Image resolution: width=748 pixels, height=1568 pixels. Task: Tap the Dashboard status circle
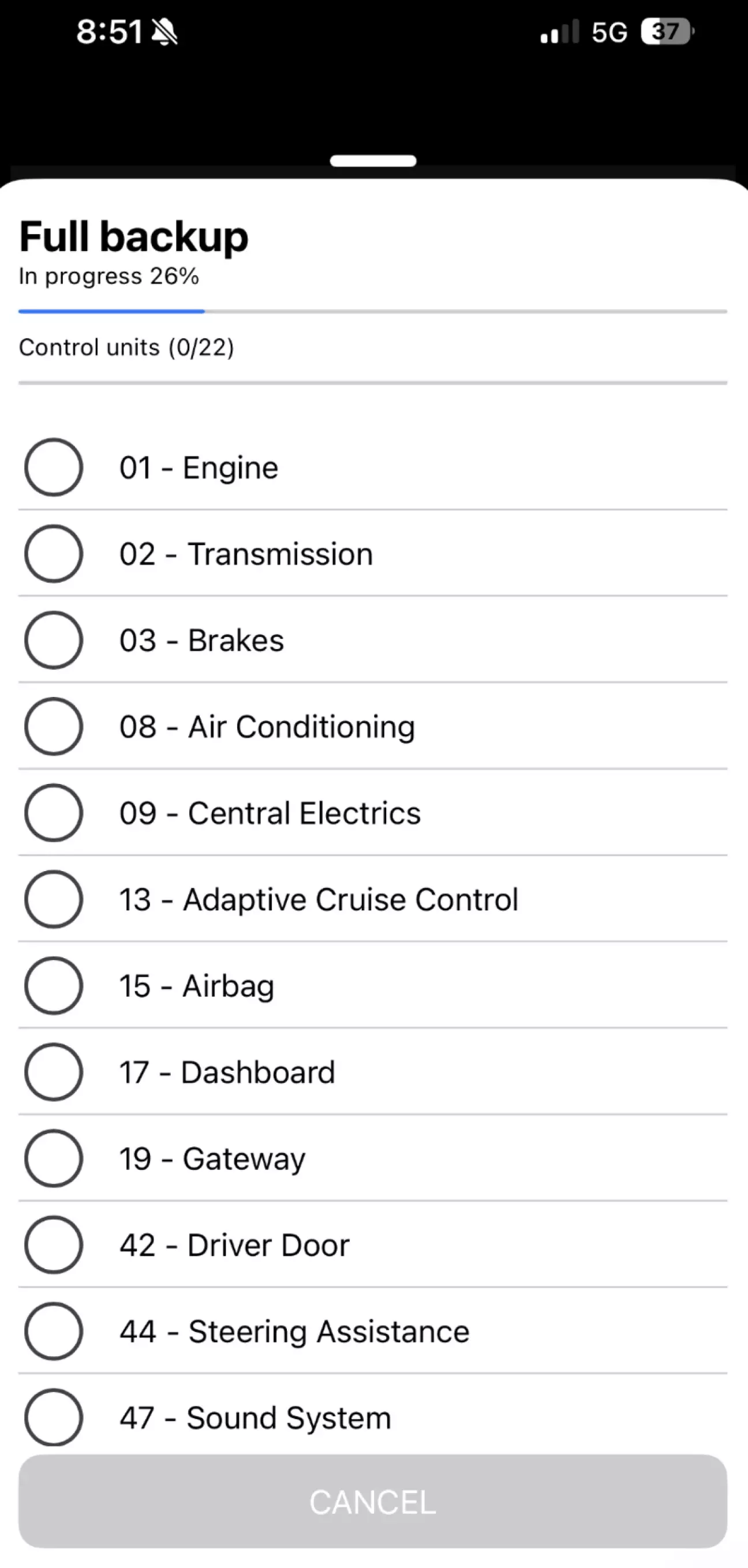54,1072
